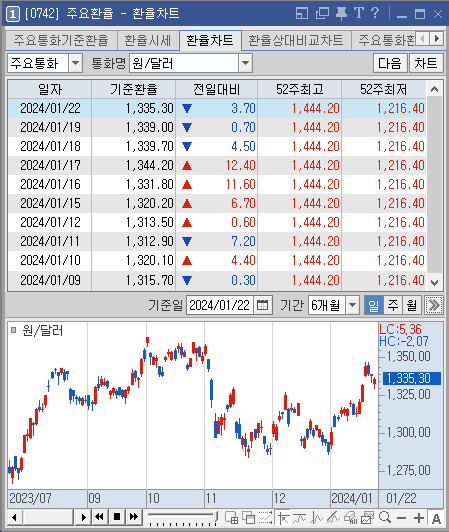
Task: Click the 기준환율 column header
Action: click(134, 89)
